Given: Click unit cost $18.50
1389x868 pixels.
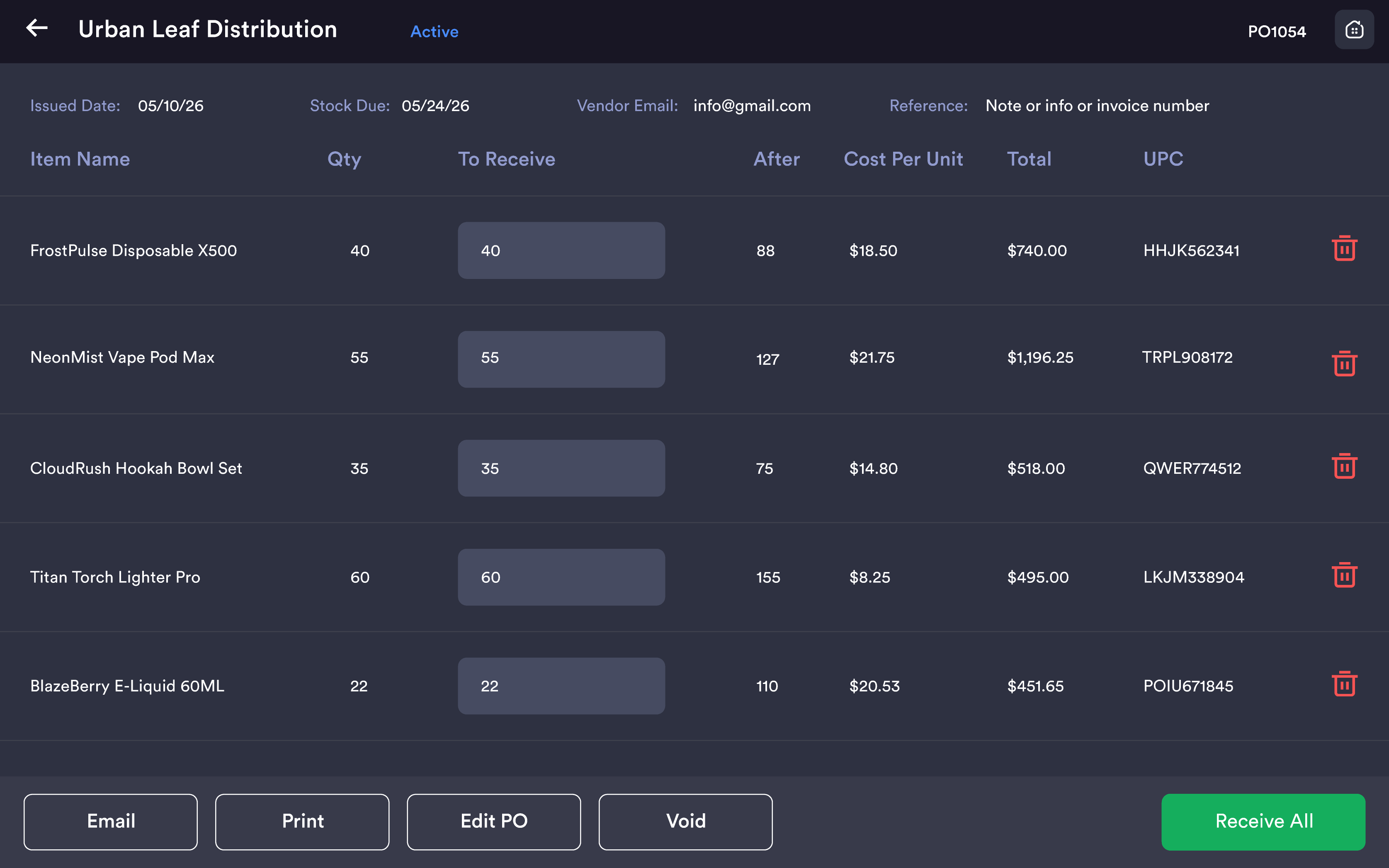Looking at the screenshot, I should pyautogui.click(x=873, y=251).
